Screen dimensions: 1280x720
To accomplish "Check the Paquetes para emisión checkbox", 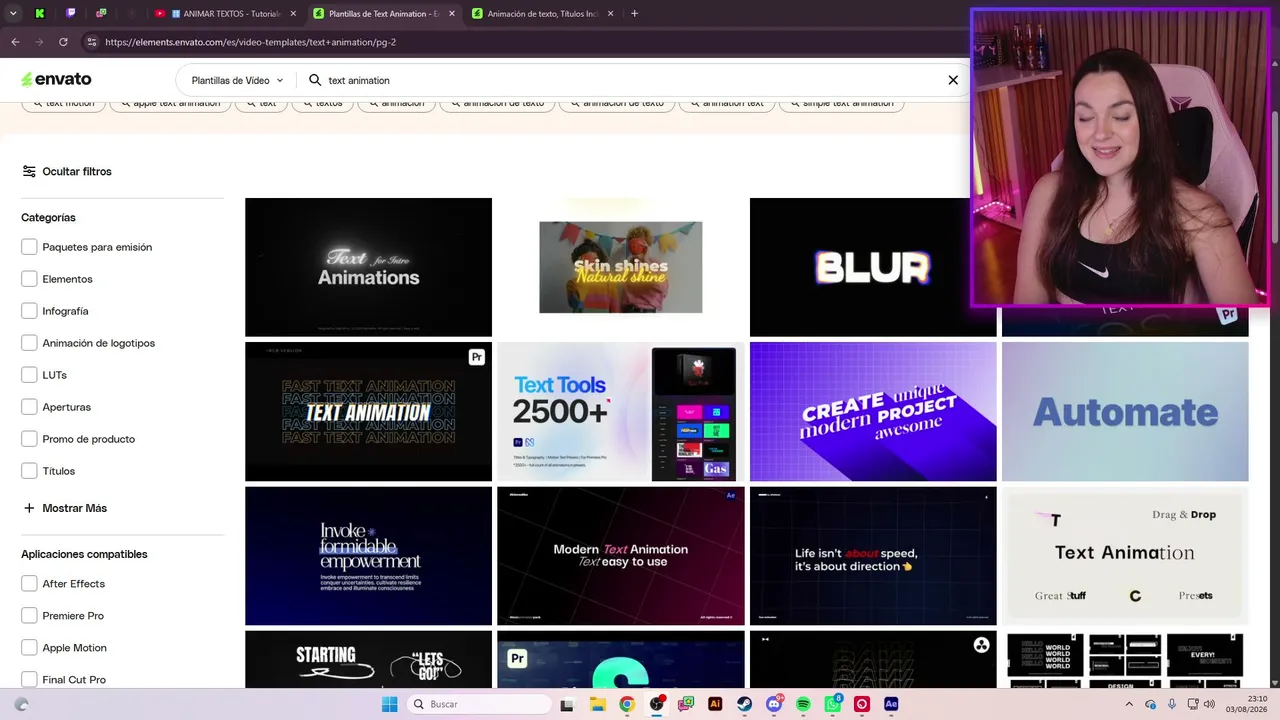I will 29,247.
